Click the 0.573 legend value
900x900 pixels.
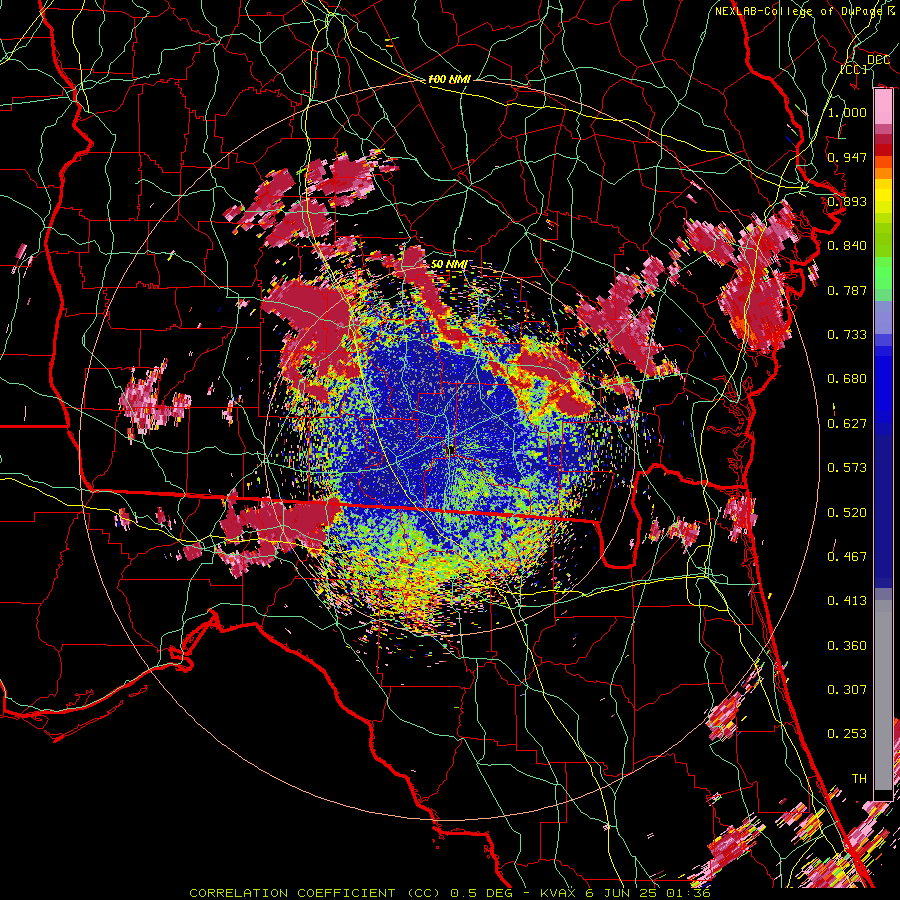847,468
